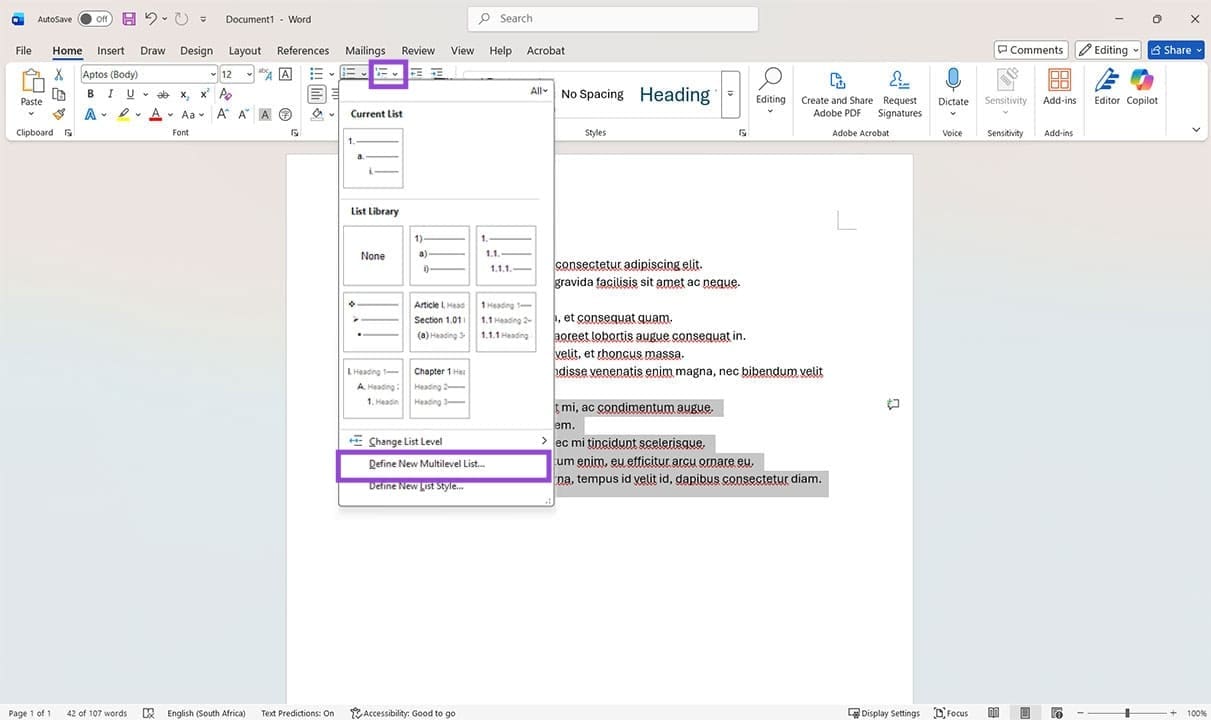
Task: Open the Editor pane
Action: [1106, 90]
